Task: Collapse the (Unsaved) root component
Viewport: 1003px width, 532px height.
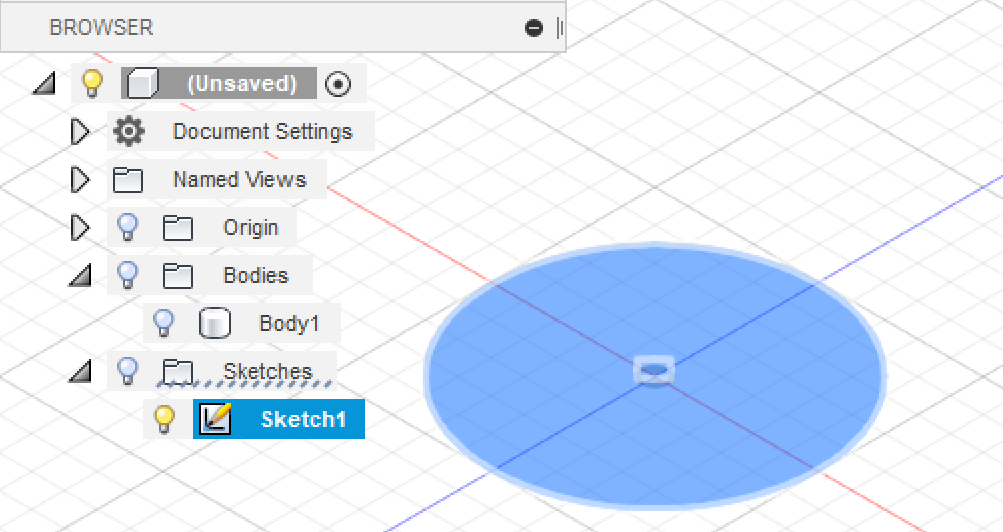Action: pyautogui.click(x=44, y=83)
